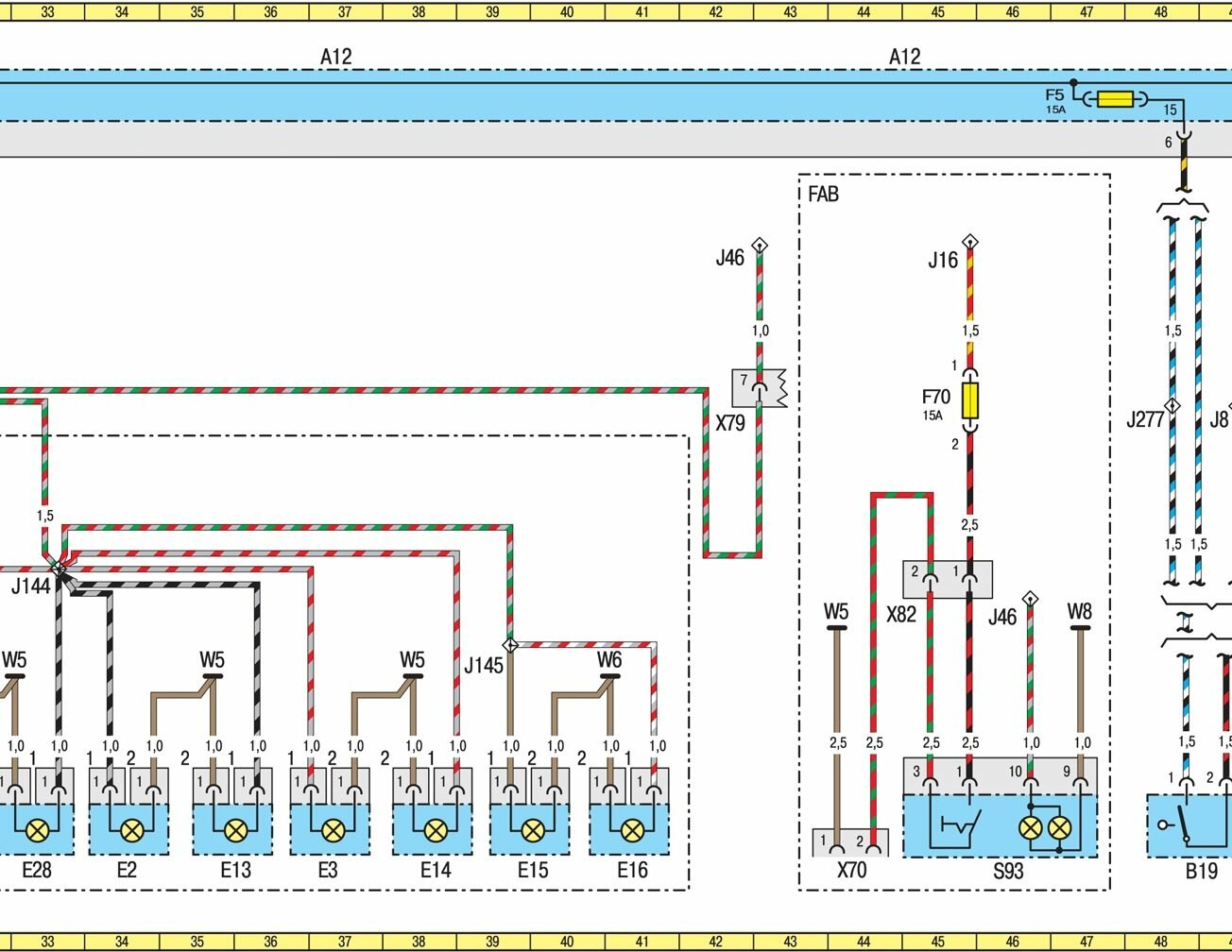
Task: Click the E16 bulb symbol
Action: [632, 831]
